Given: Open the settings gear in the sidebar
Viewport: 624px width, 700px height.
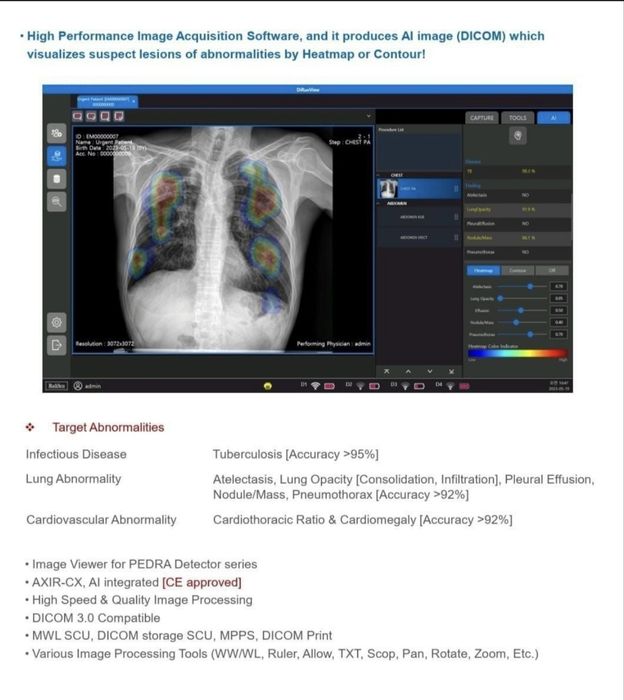Looking at the screenshot, I should point(57,322).
